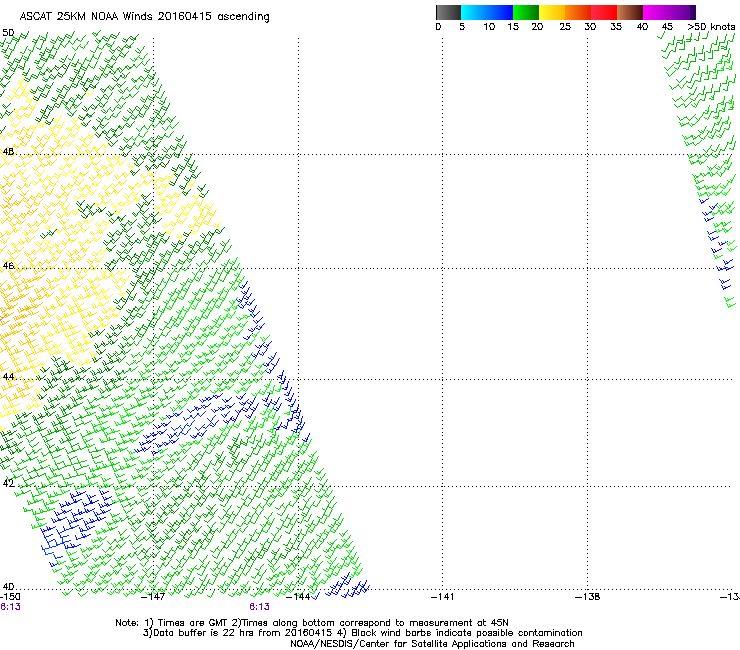Click the 'Times are GMT' note line
Screen dimensions: 740x650
coord(312,623)
